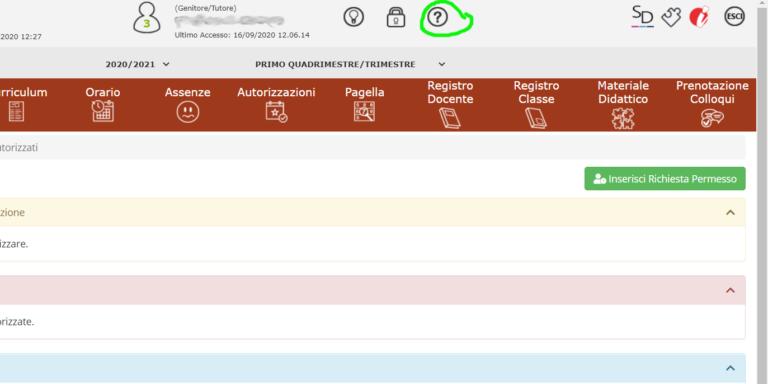Collapse the yellow panel chevron
Viewport: 768px width, 384px height.
point(730,213)
